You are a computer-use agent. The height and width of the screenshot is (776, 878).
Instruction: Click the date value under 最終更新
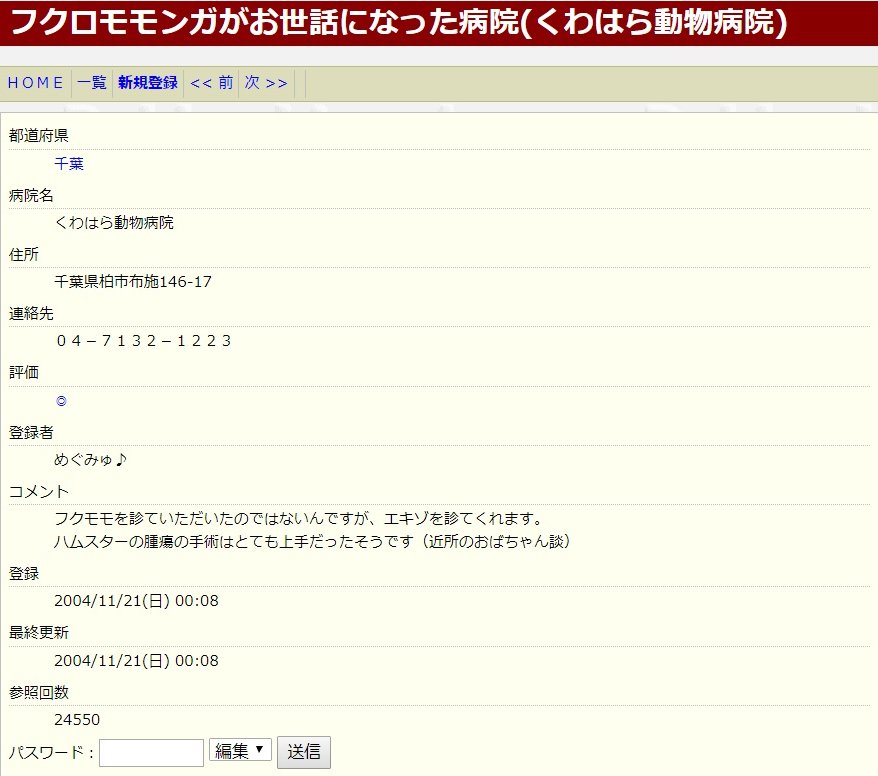coord(136,661)
